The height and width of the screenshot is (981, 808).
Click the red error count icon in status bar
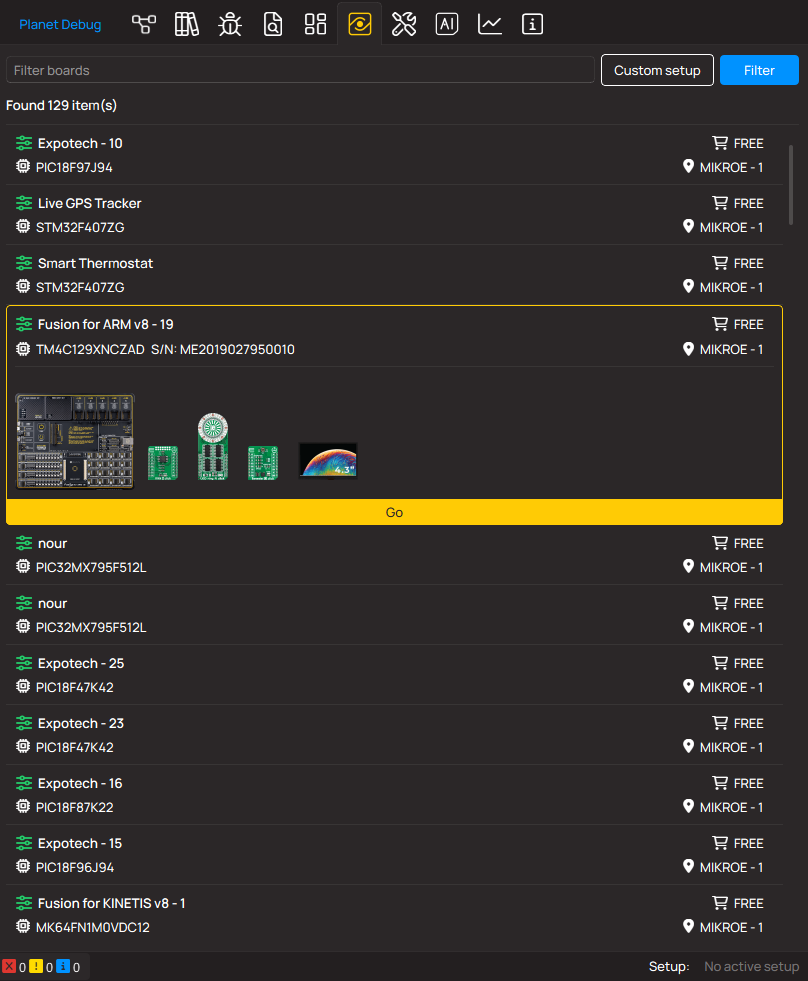tap(9, 967)
